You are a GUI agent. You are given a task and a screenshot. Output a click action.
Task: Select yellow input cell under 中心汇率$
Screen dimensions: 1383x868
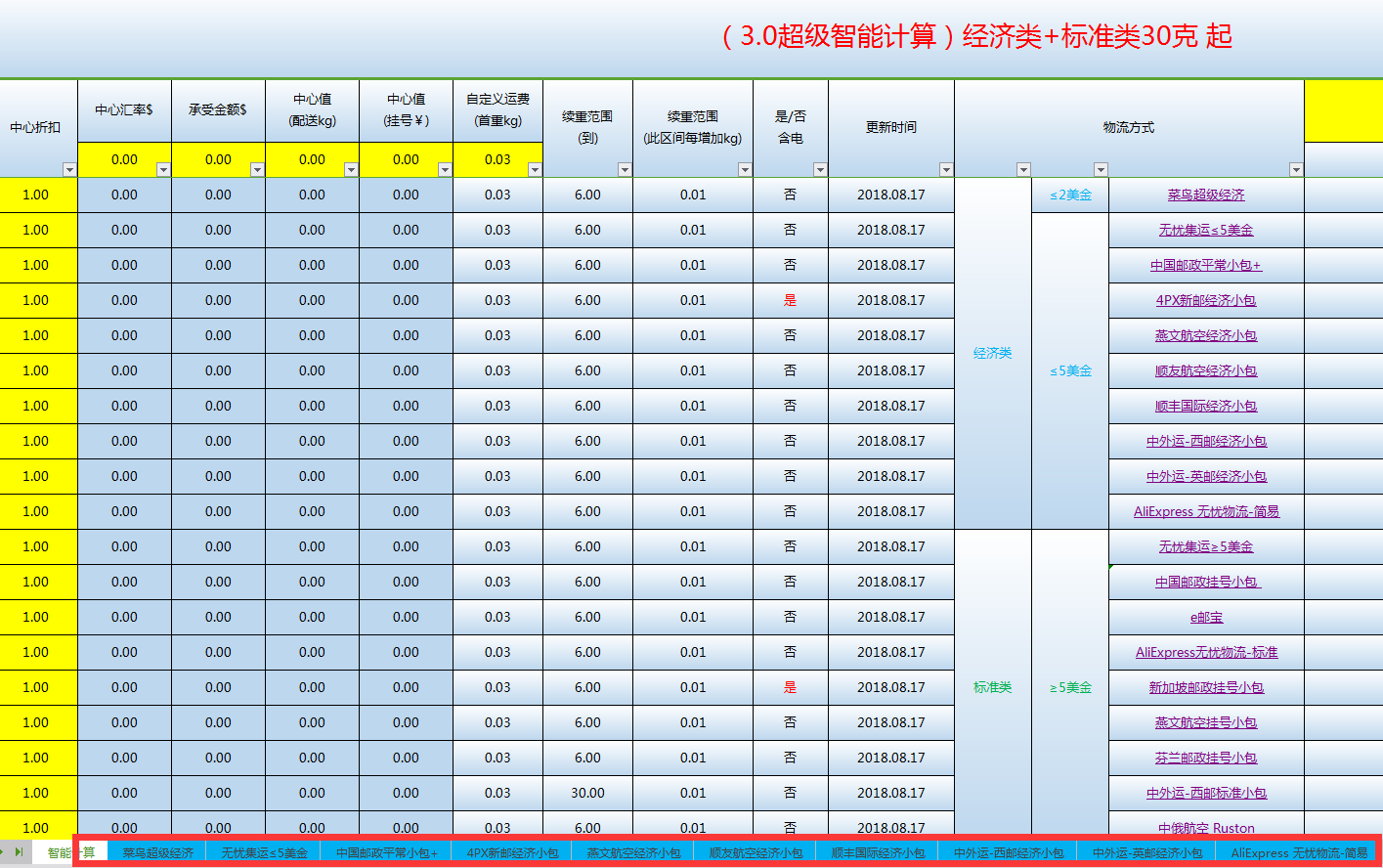coord(124,159)
